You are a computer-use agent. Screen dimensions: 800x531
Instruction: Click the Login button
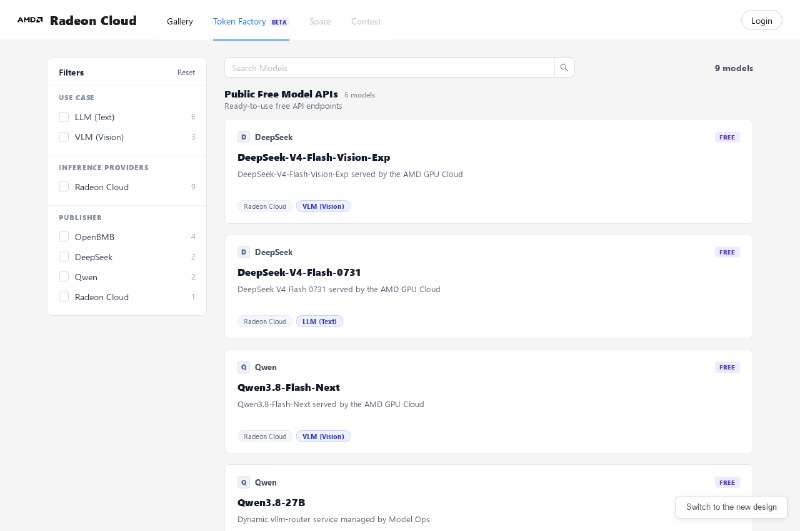[x=761, y=21]
